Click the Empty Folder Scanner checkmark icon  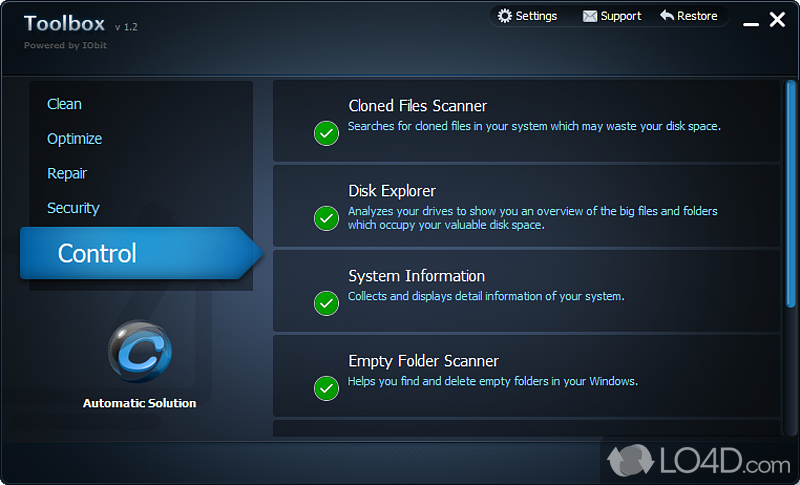click(x=327, y=389)
